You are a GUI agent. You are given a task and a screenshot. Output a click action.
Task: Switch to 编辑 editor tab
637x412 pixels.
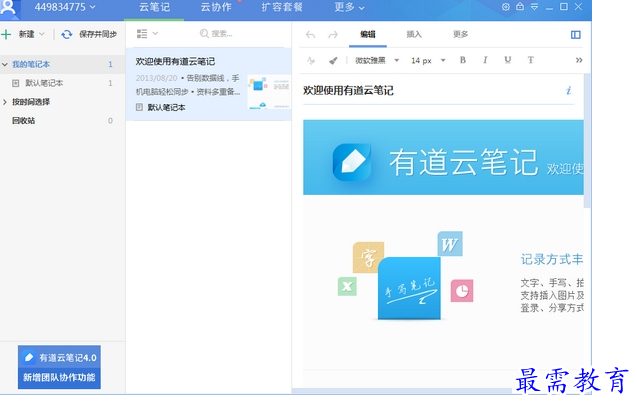pos(368,35)
